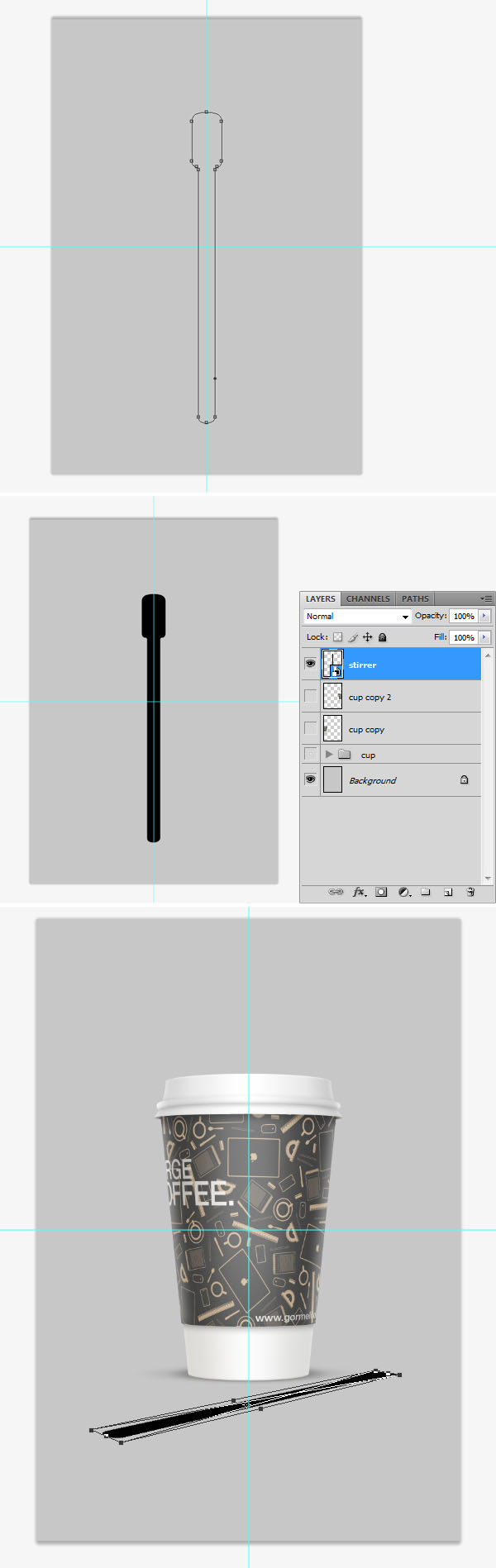Image resolution: width=496 pixels, height=1568 pixels.
Task: Create a new layer group
Action: click(426, 892)
